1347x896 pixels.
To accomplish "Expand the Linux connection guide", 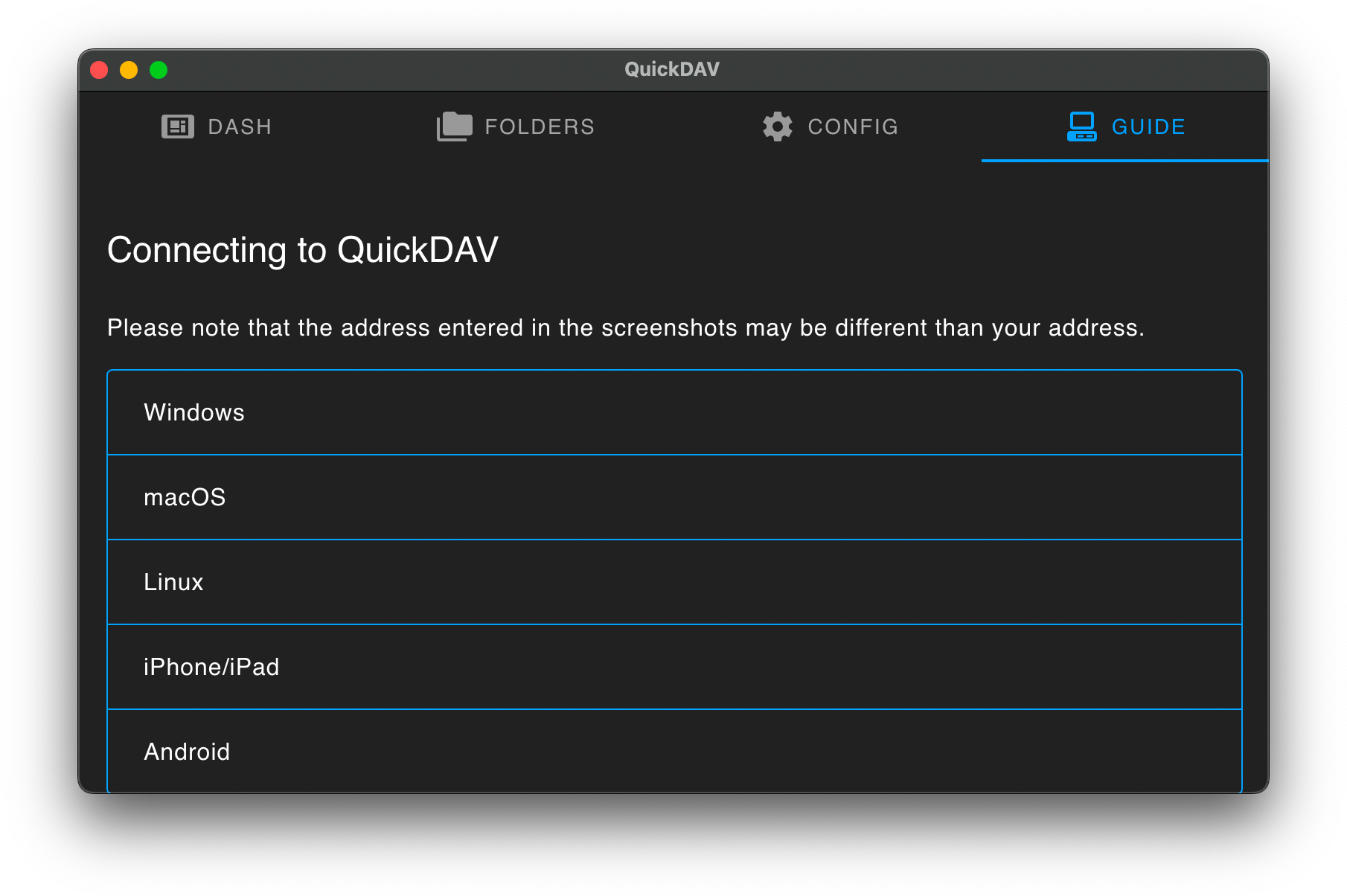I will click(673, 582).
